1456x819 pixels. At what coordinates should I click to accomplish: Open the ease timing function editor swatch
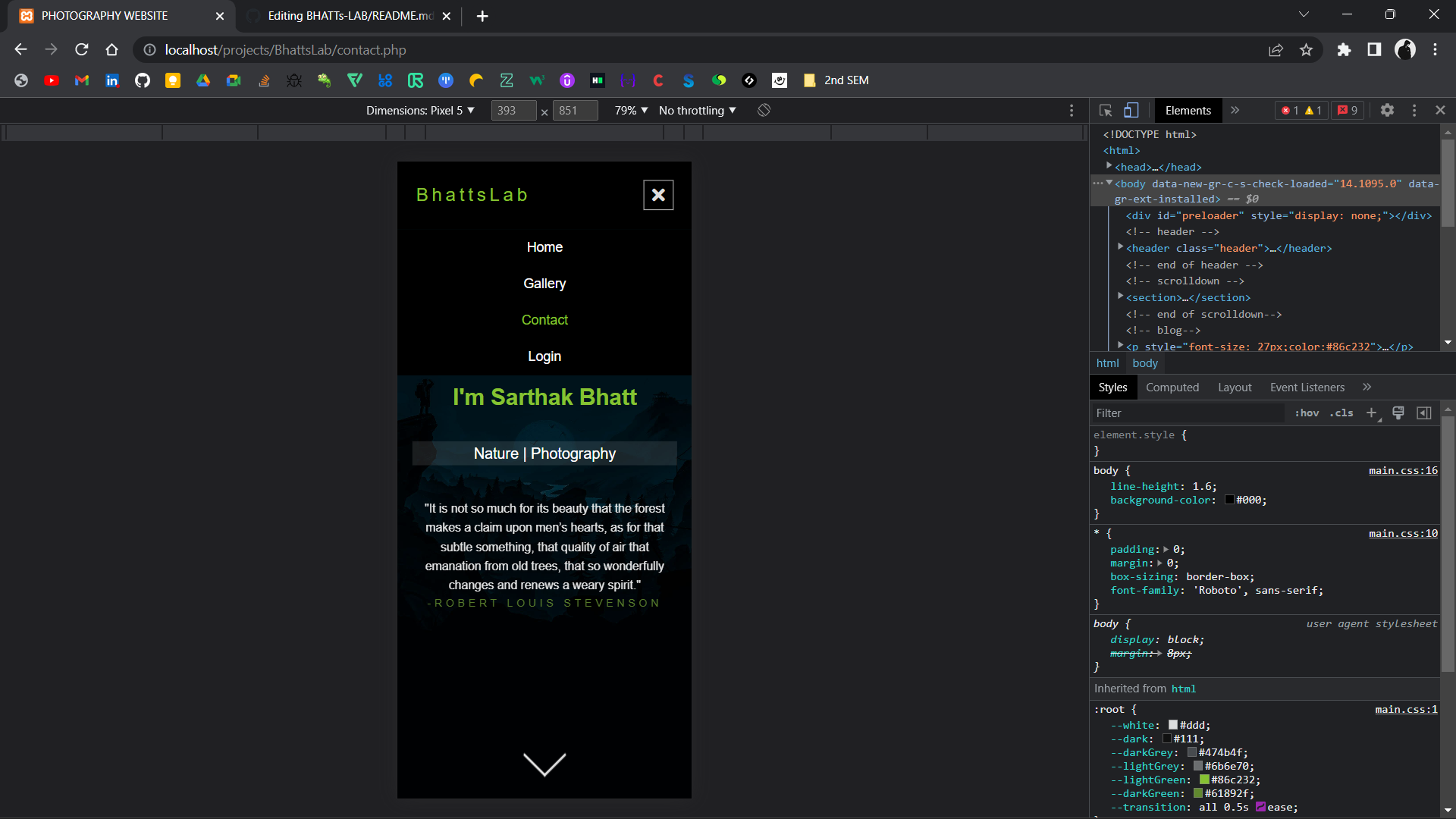click(1260, 808)
